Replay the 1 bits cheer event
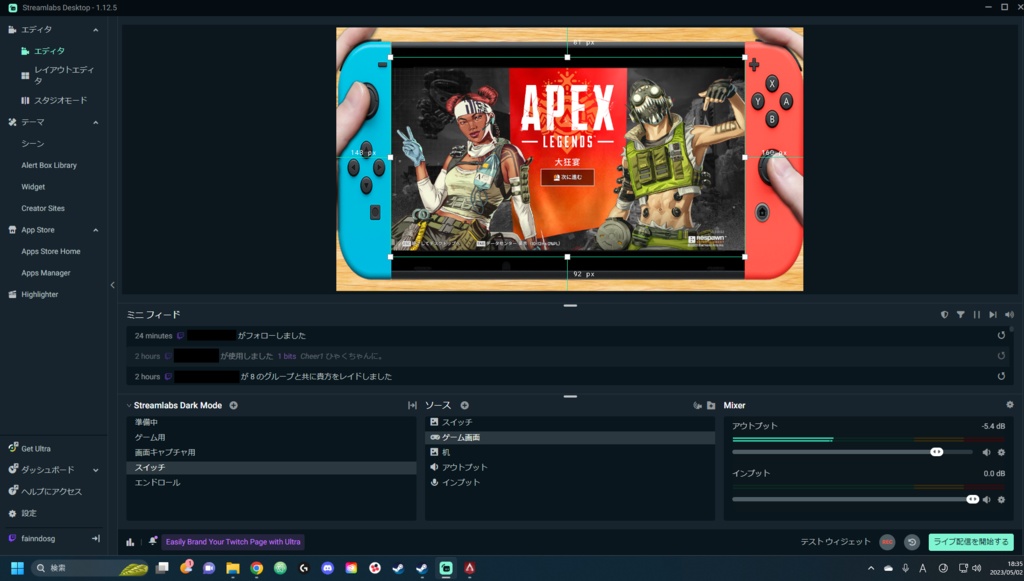 1001,356
